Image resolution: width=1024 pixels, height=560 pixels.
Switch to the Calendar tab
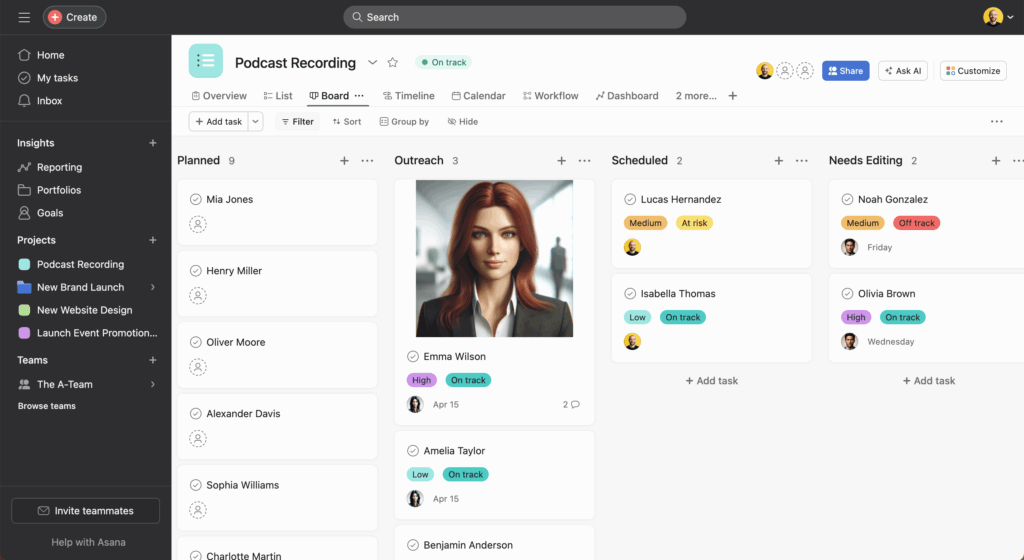(479, 96)
